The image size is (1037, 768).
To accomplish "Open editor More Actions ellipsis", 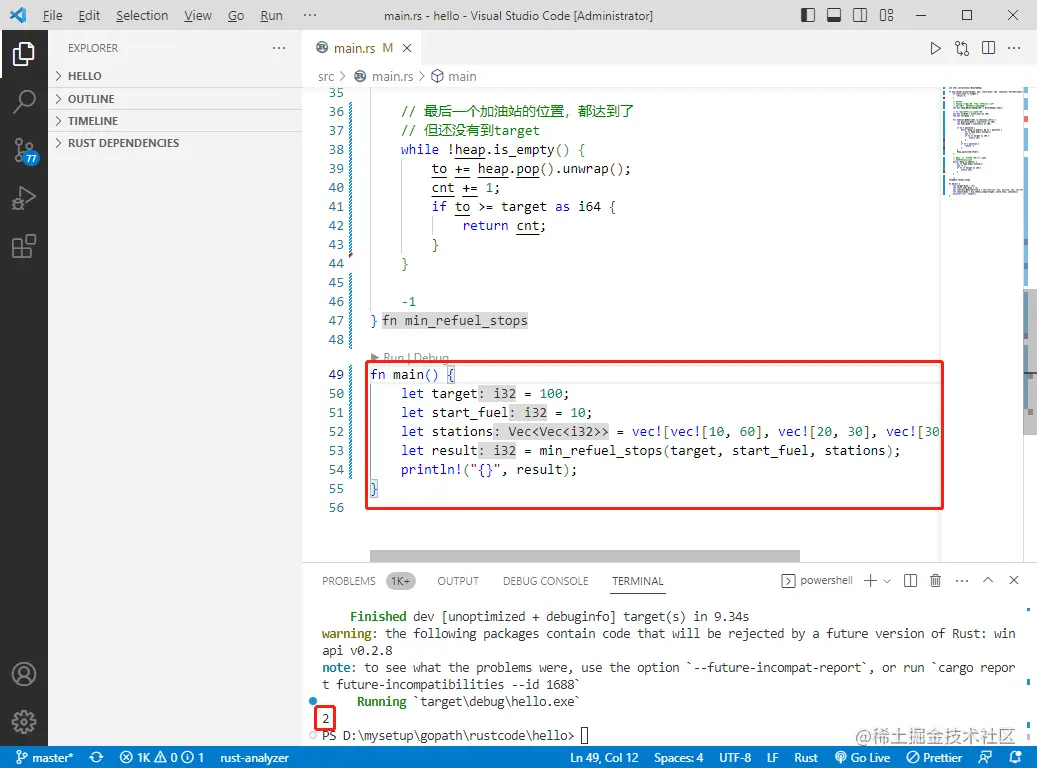I will click(1014, 48).
